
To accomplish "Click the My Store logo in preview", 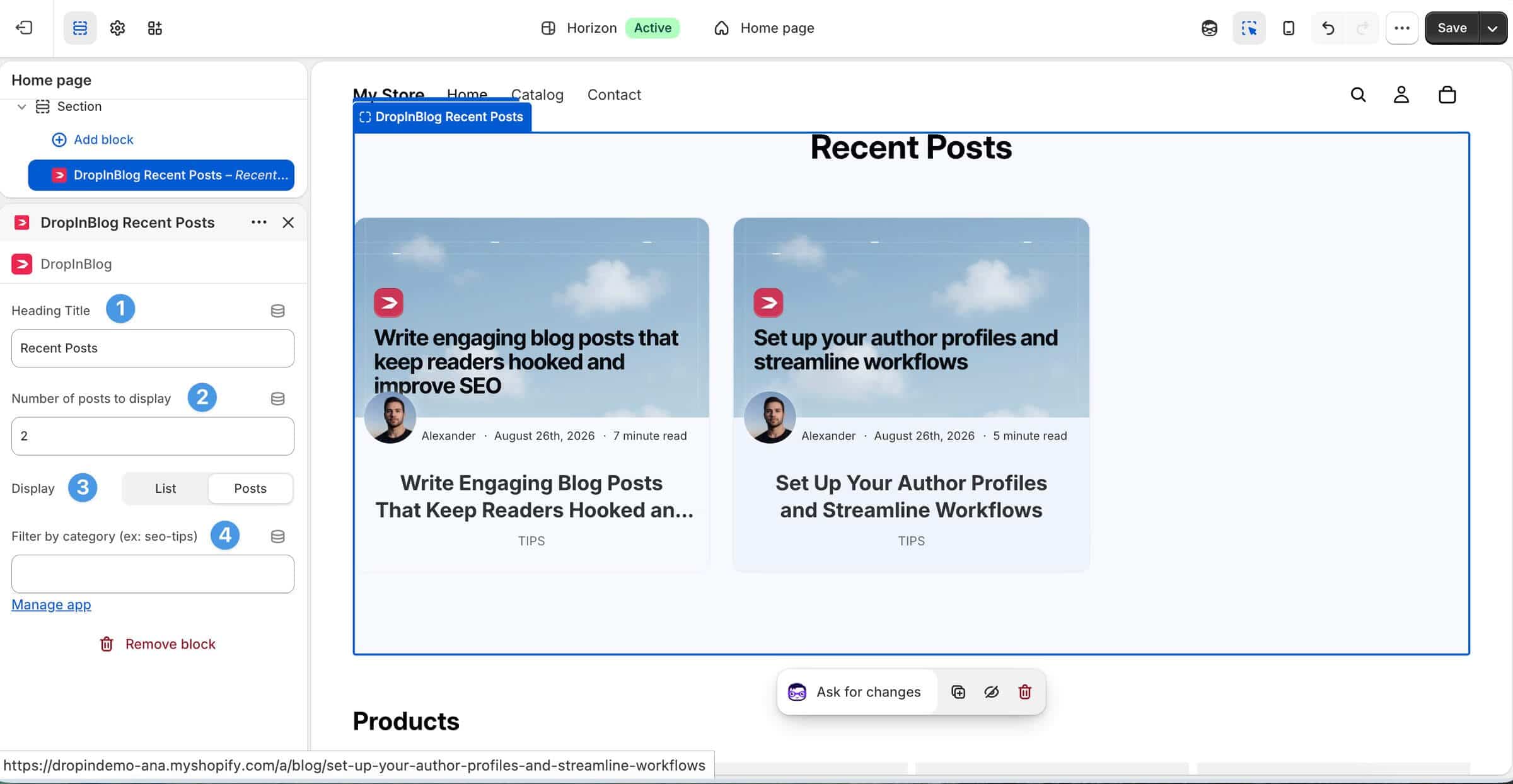I will [x=388, y=95].
